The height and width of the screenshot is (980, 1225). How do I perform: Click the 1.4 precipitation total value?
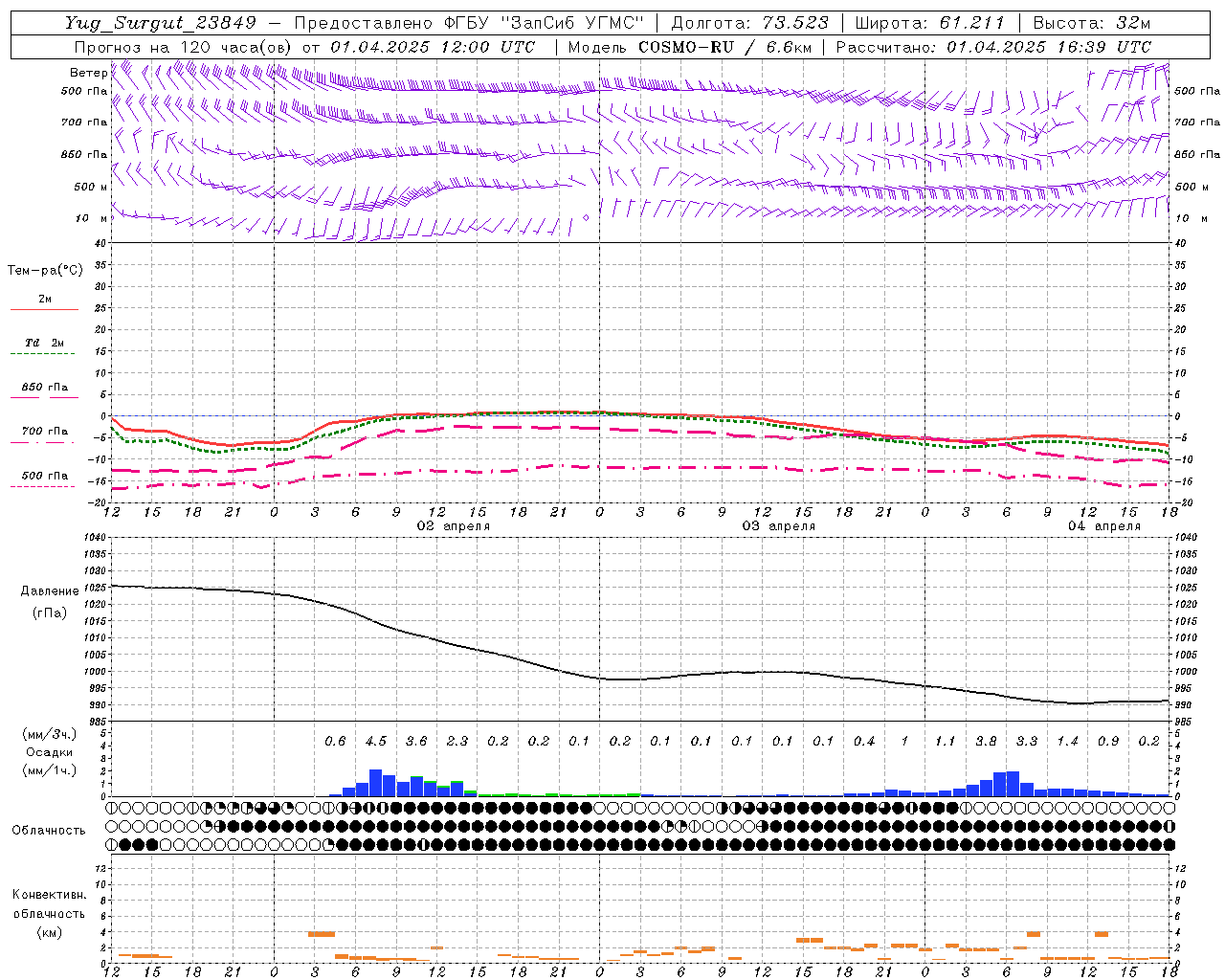click(x=1067, y=742)
